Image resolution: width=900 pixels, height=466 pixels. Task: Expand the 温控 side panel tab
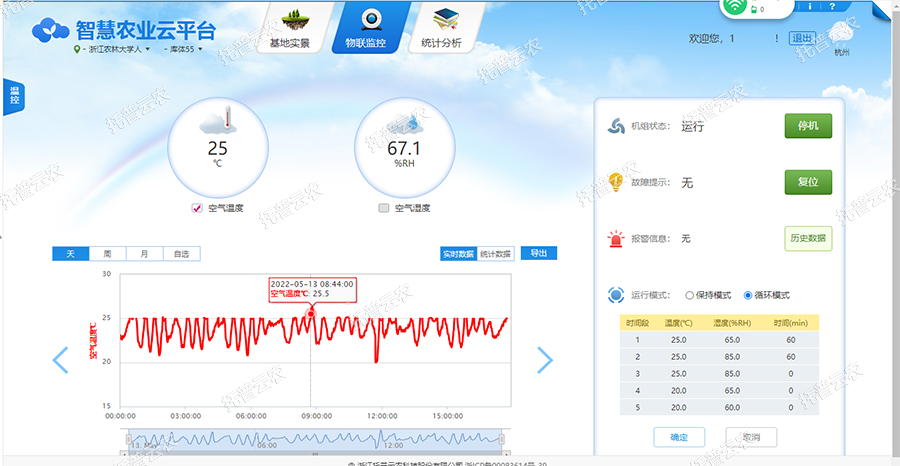(14, 97)
